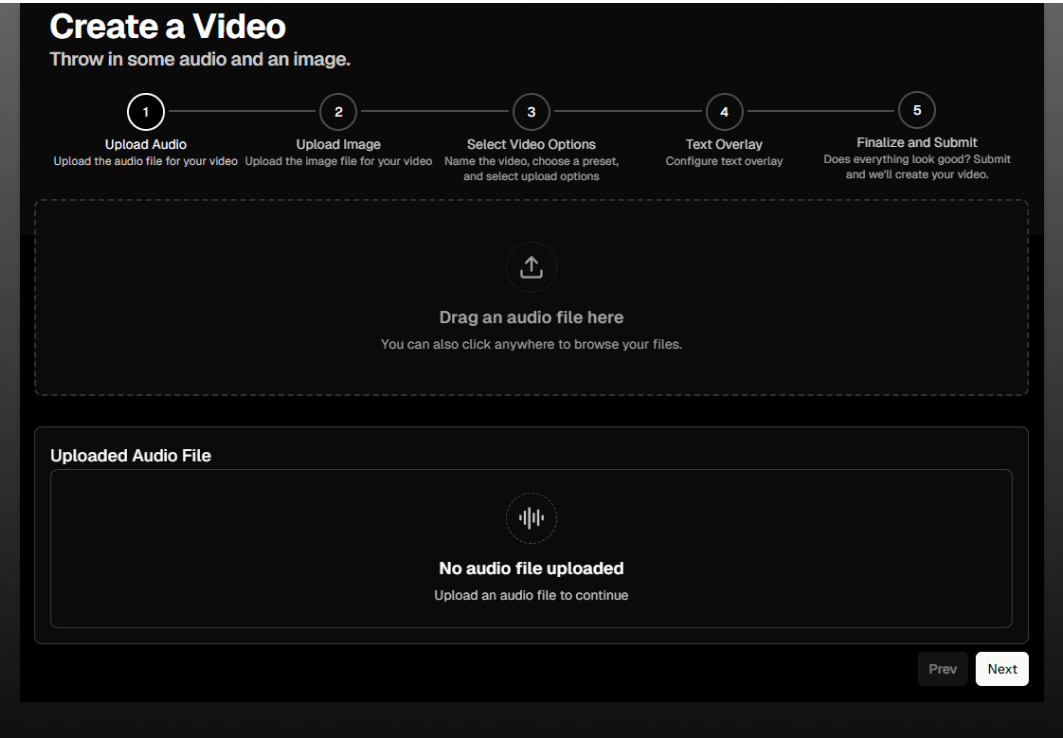The height and width of the screenshot is (738, 1063).
Task: Open the Text Overlay step label
Action: [x=724, y=144]
